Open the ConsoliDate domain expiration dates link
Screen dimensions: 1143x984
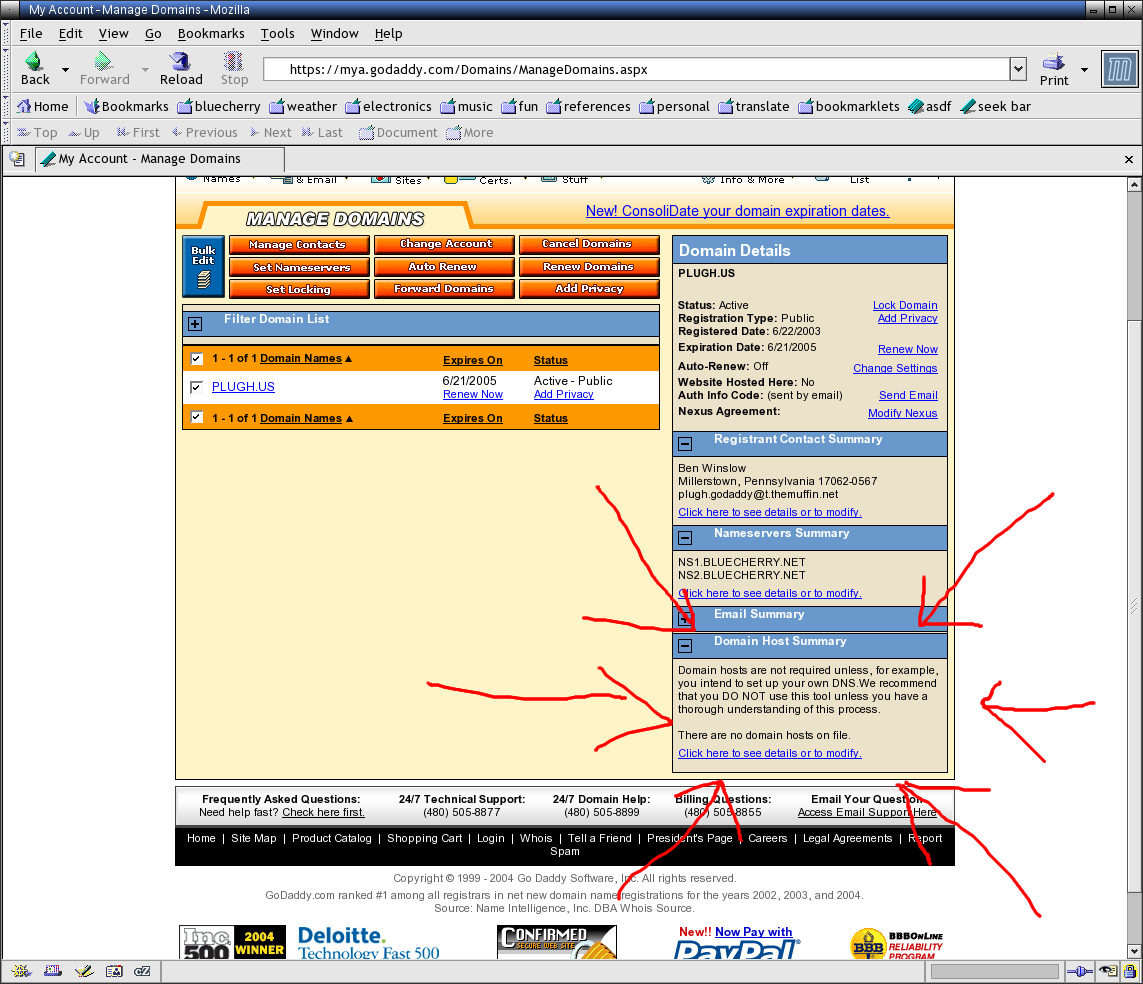(x=737, y=211)
